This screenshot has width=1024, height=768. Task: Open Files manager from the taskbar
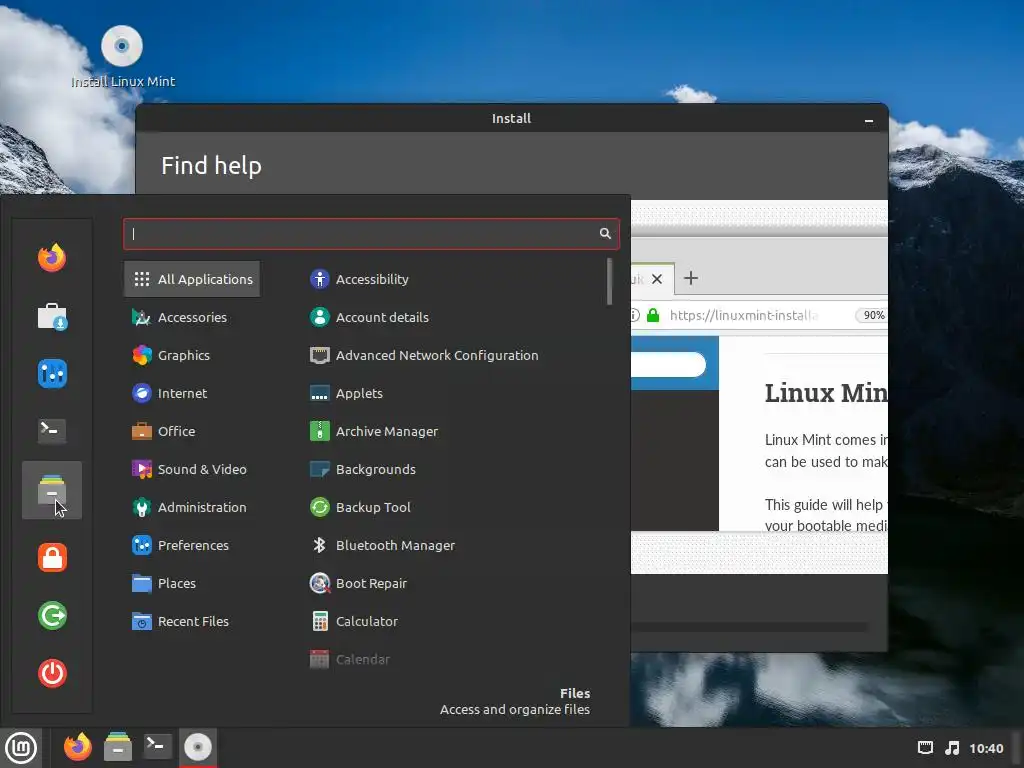pyautogui.click(x=118, y=747)
